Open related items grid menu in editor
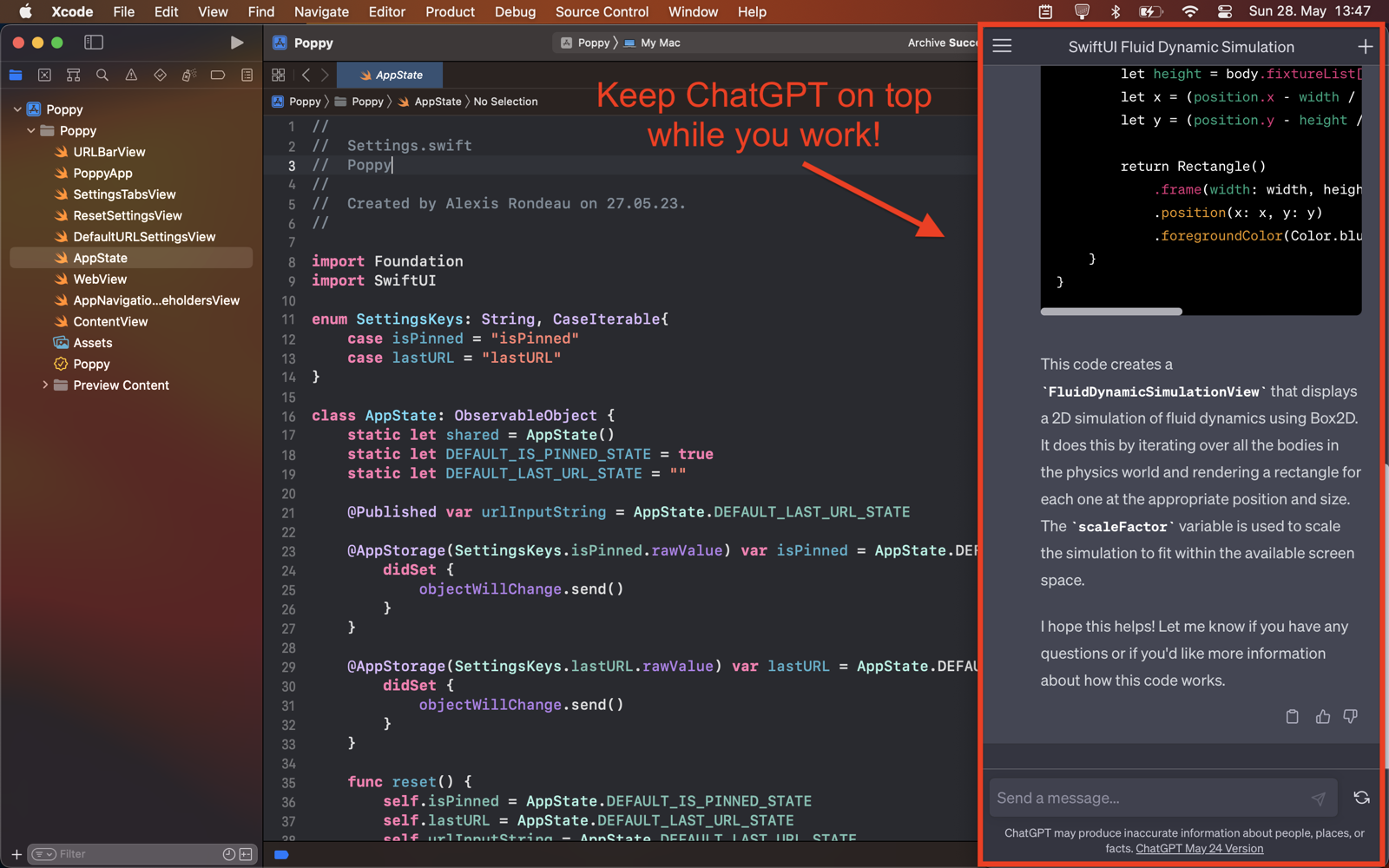1389x868 pixels. click(x=279, y=76)
